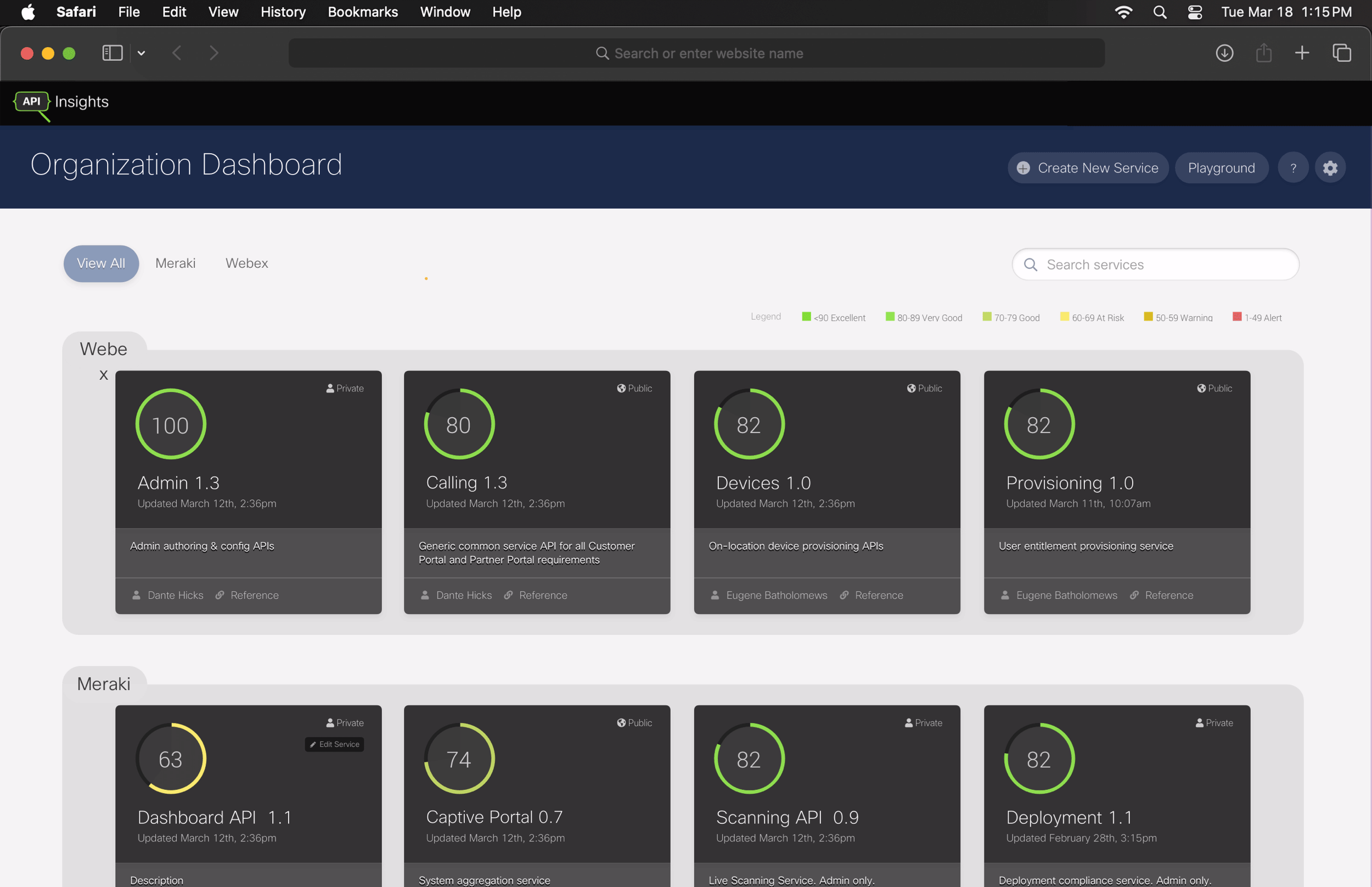Click the plus icon on Create New Service

1023,168
